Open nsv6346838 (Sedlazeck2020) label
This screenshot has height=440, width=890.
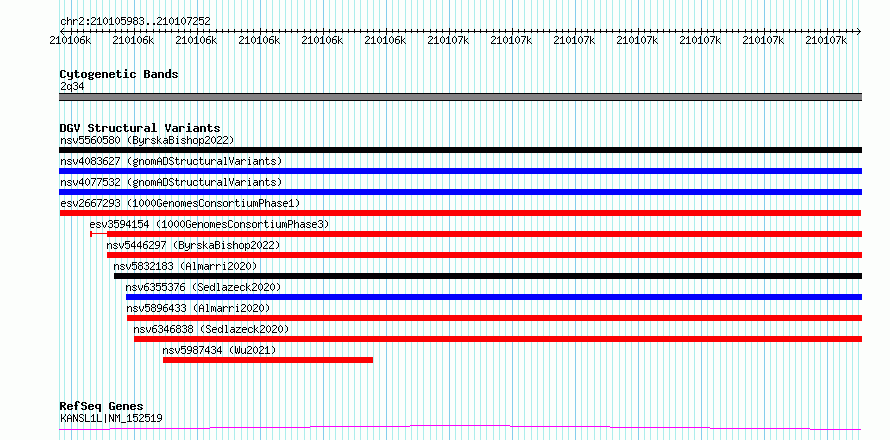[211, 329]
